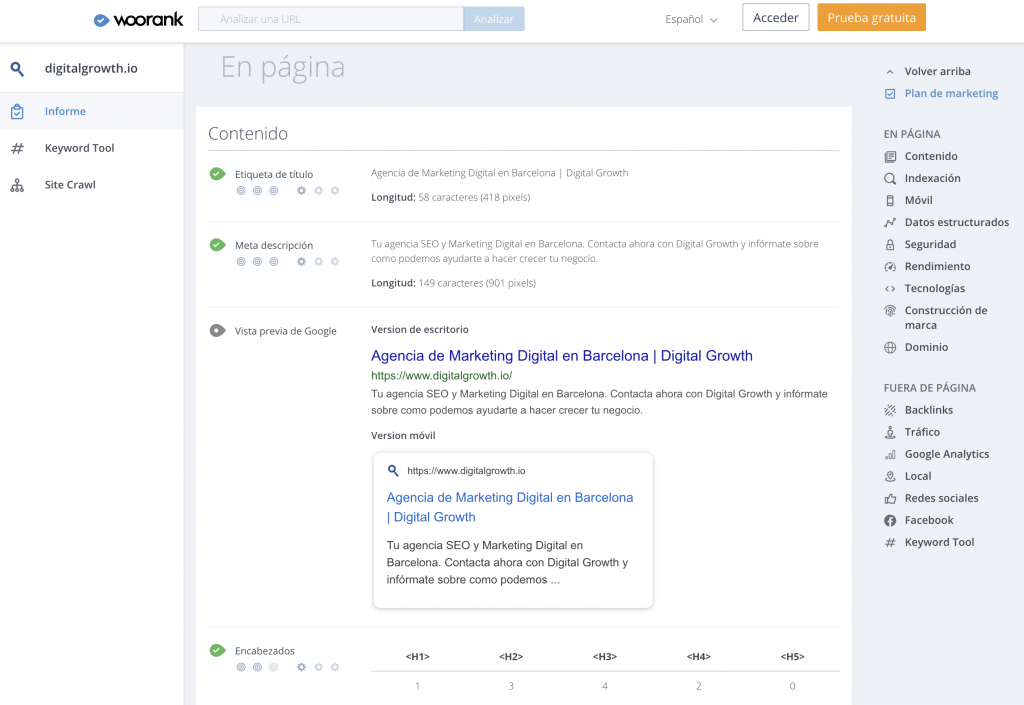Click the Plan de marketing link
Viewport: 1024px width, 705px height.
coord(951,93)
